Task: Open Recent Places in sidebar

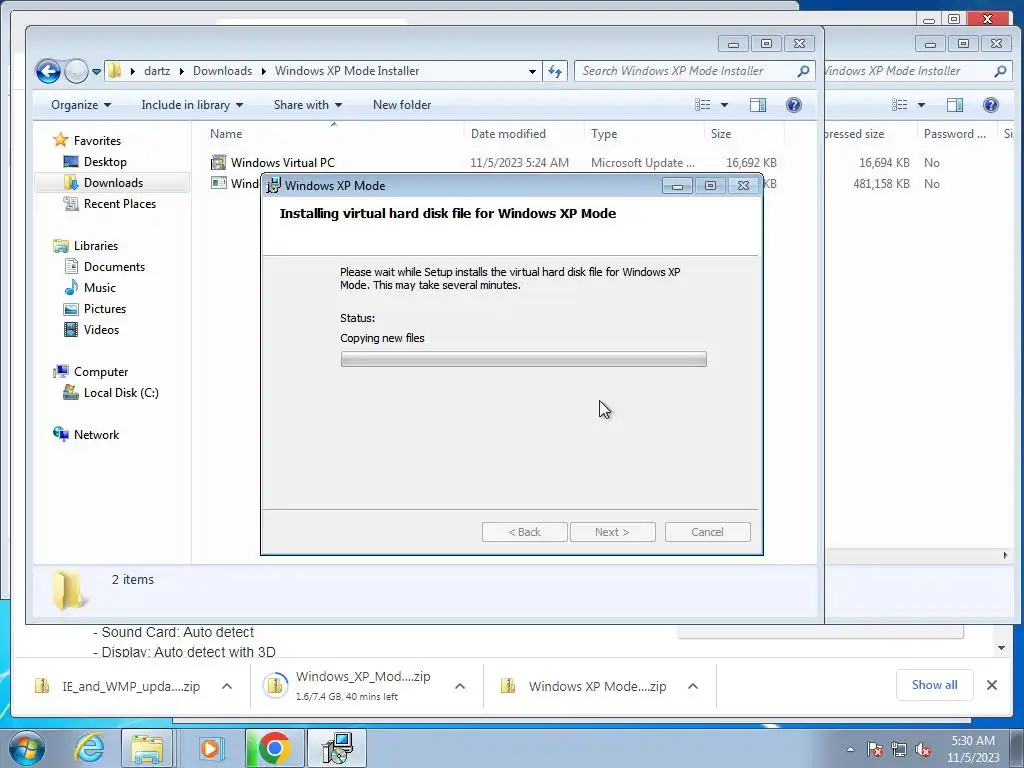Action: pos(119,204)
